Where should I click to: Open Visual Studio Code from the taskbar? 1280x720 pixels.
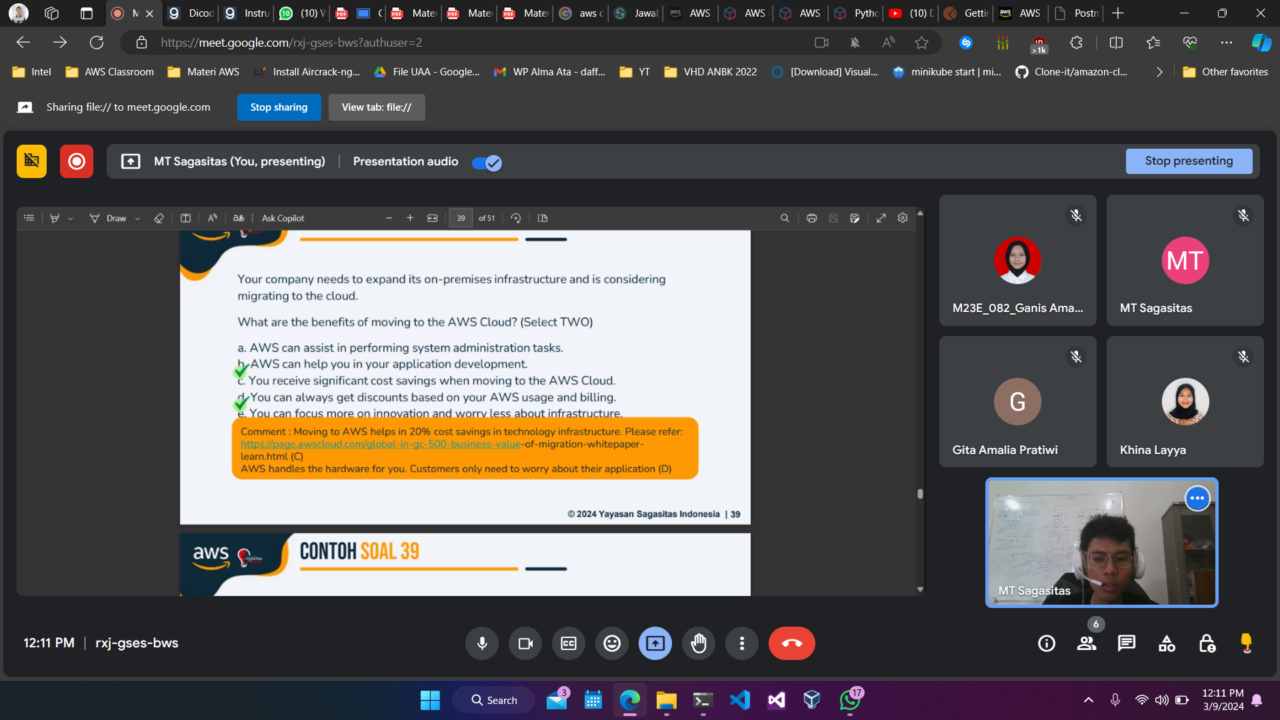click(740, 700)
